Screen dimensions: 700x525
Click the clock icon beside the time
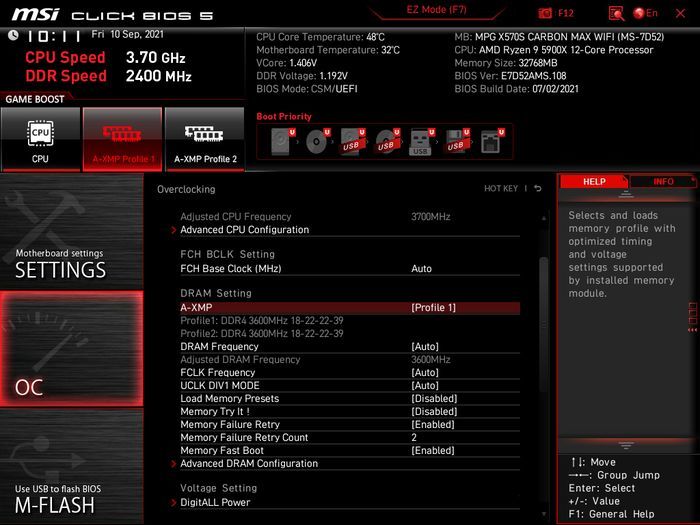13,35
